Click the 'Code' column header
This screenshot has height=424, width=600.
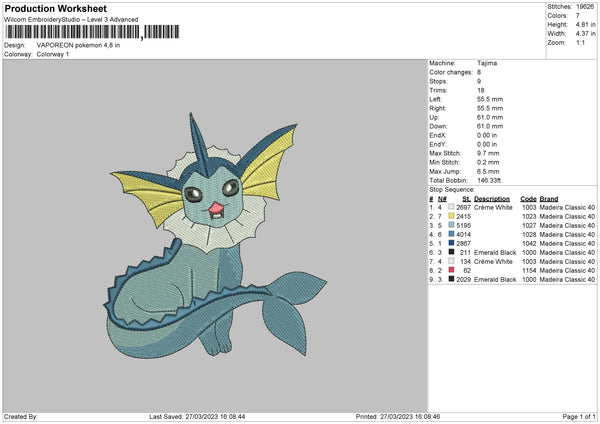tap(528, 199)
